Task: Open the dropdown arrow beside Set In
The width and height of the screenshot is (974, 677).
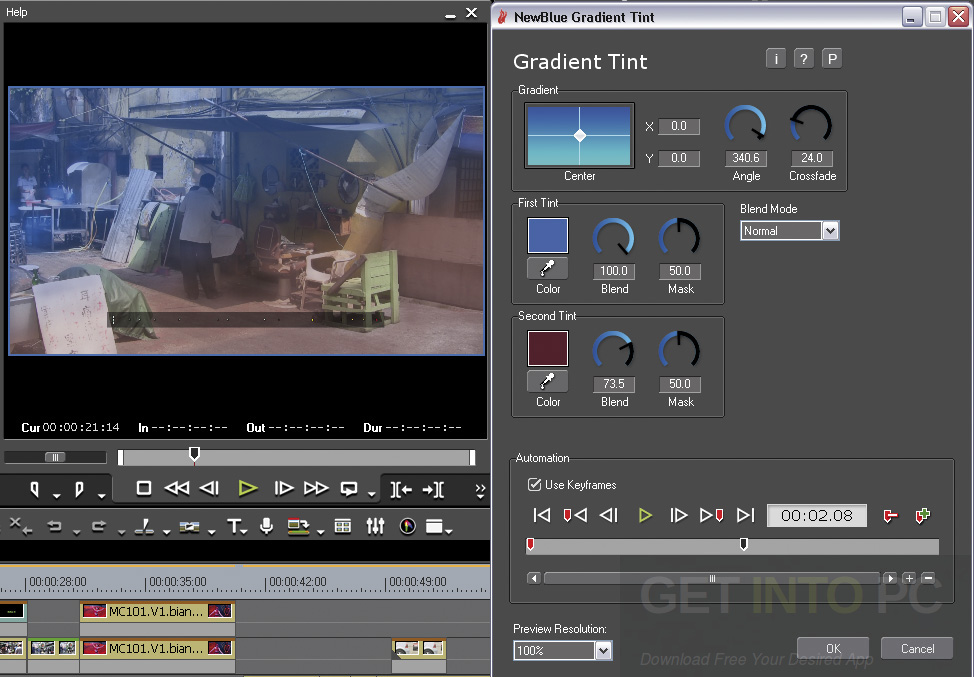Action: click(x=57, y=495)
